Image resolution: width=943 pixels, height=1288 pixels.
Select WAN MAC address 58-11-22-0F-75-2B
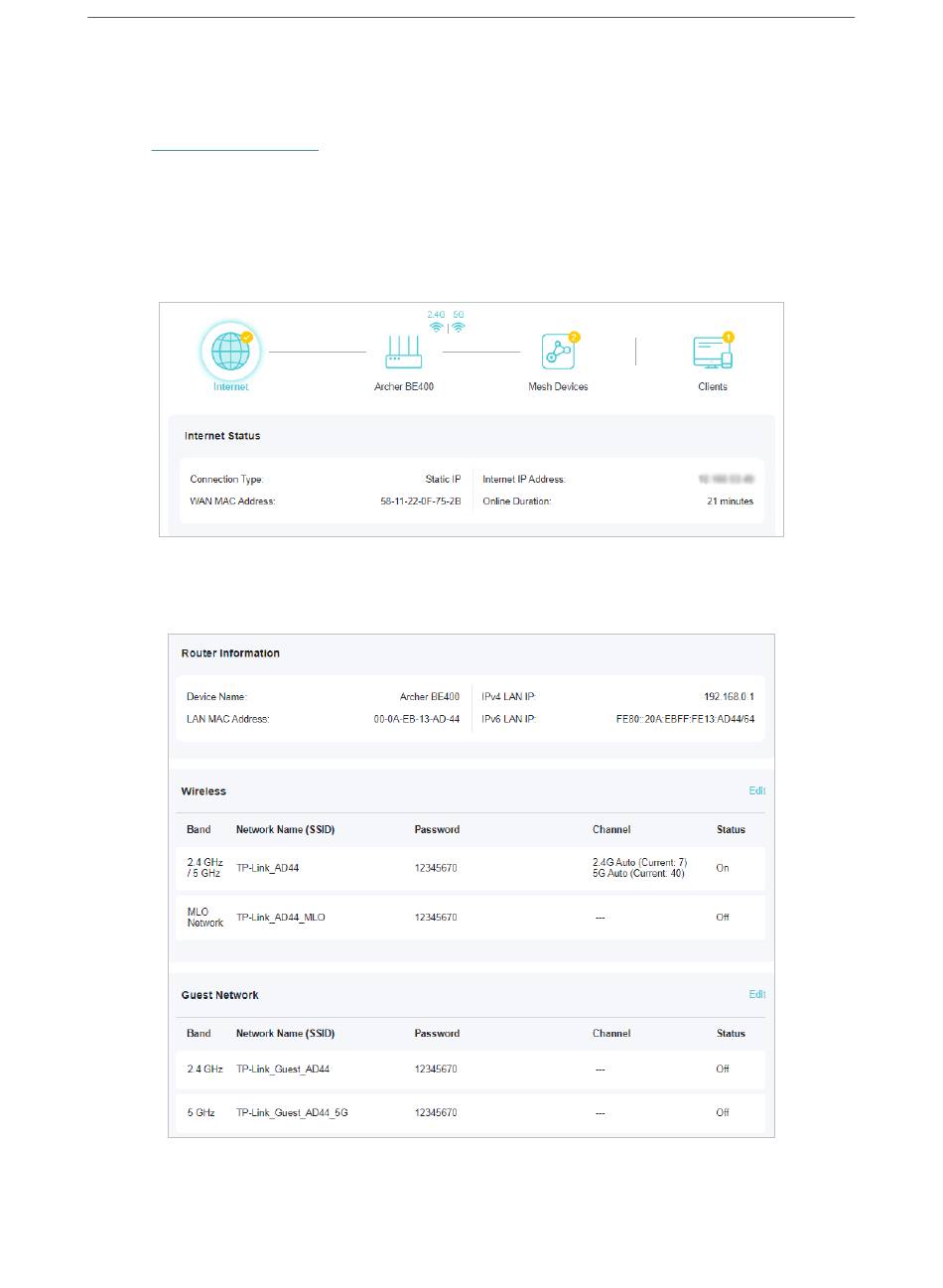pos(421,501)
